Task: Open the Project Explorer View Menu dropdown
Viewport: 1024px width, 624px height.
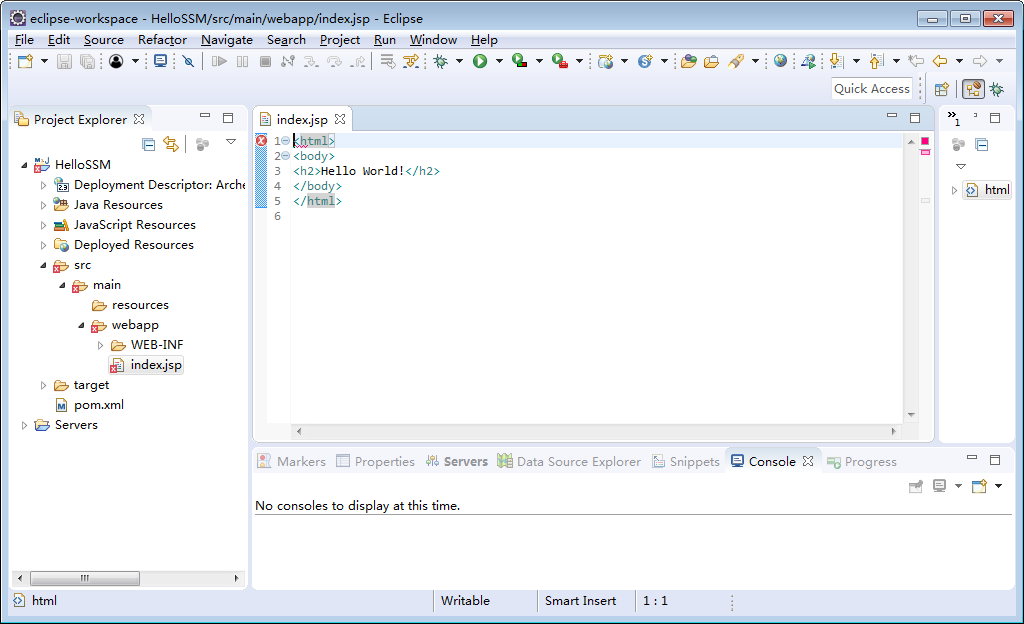Action: click(231, 142)
